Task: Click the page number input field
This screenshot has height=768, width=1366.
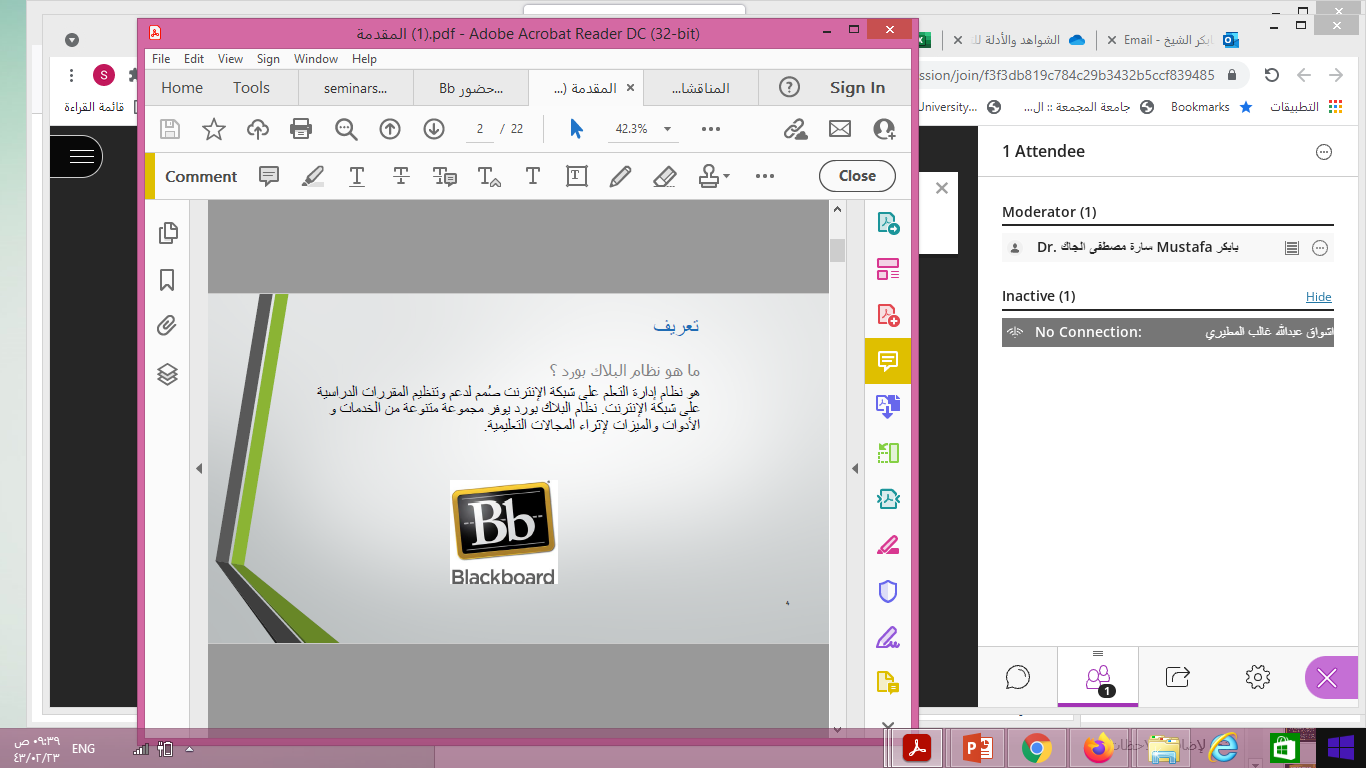Action: [481, 129]
